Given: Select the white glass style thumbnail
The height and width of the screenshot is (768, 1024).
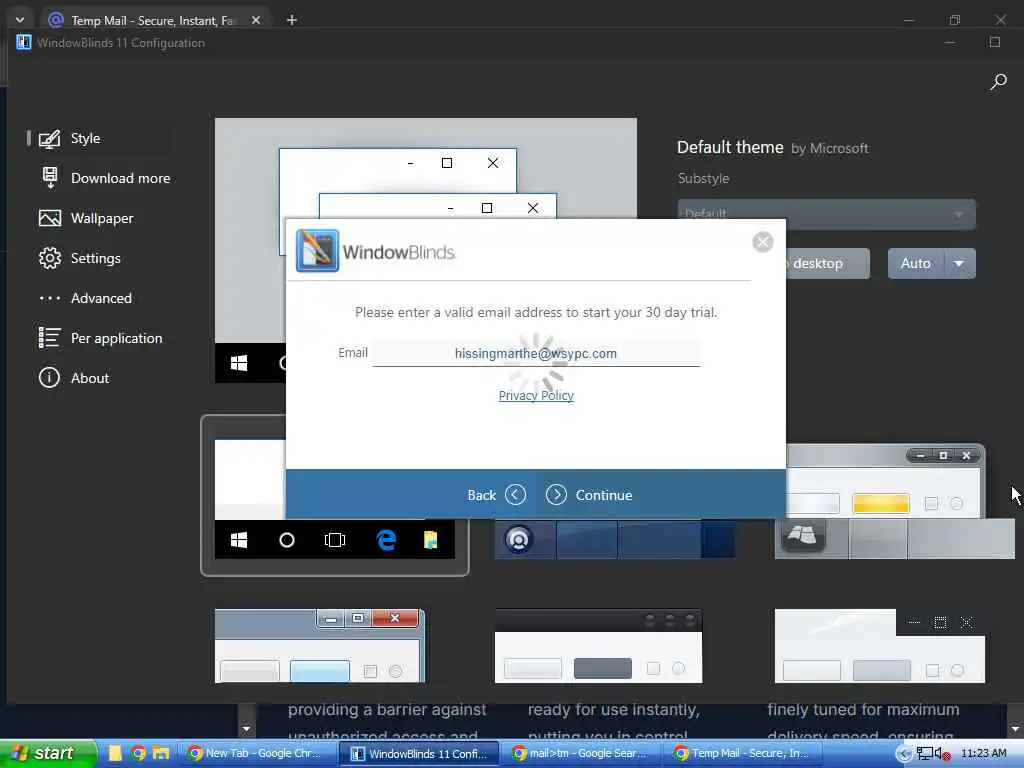Looking at the screenshot, I should click(x=880, y=646).
